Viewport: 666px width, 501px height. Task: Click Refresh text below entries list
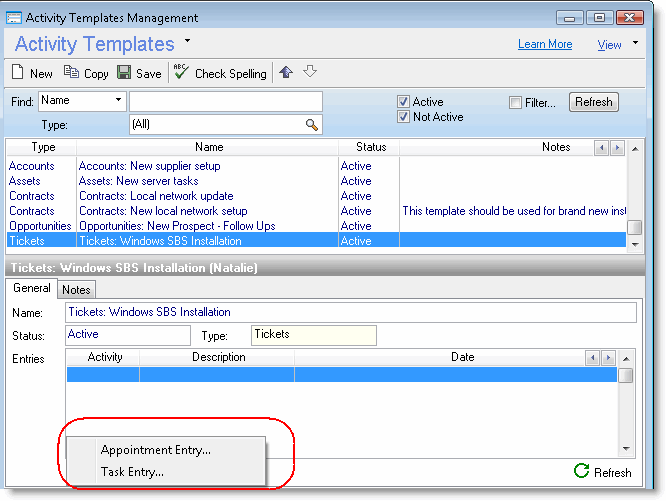(612, 473)
